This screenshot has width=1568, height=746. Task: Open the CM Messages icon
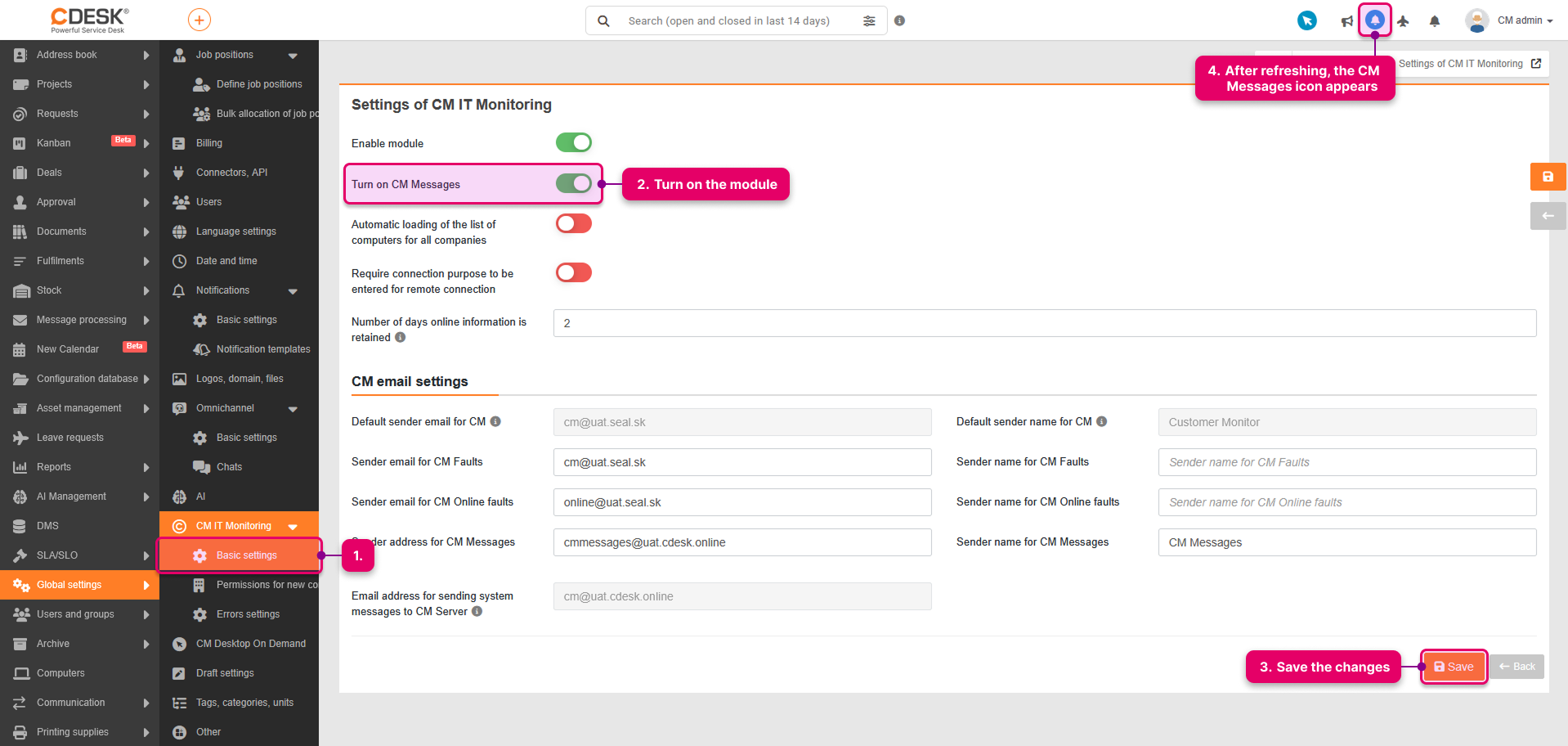pos(1375,20)
